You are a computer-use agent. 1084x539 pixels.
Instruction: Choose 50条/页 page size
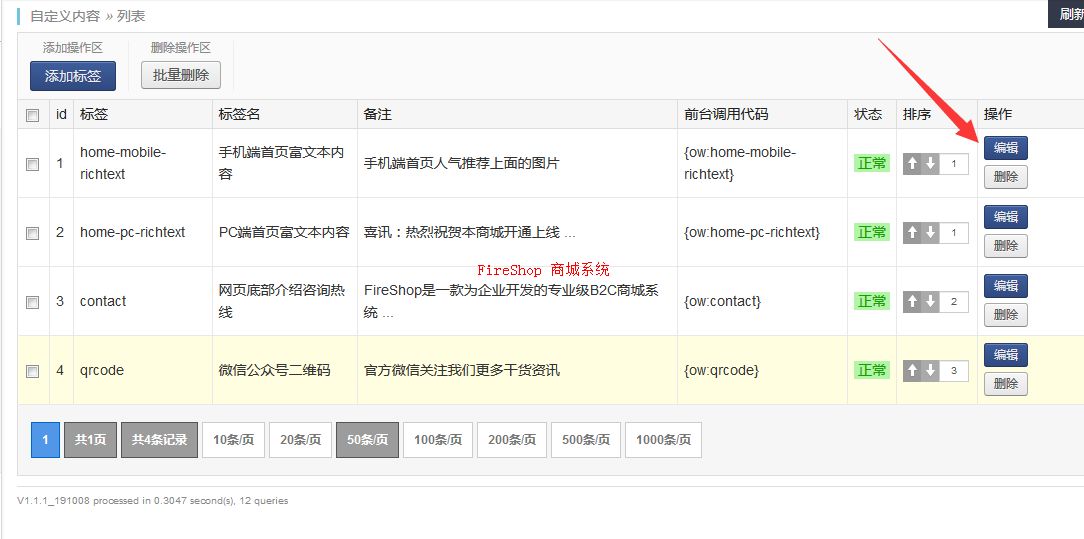coord(368,440)
